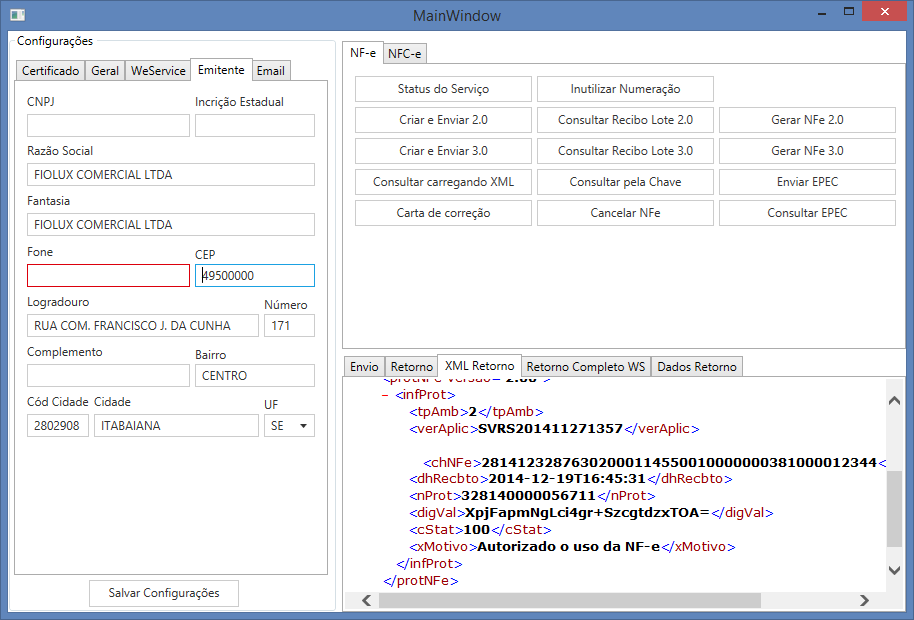The height and width of the screenshot is (620, 914).
Task: Click the Cidade field showing ITABAIANA
Action: click(x=176, y=425)
